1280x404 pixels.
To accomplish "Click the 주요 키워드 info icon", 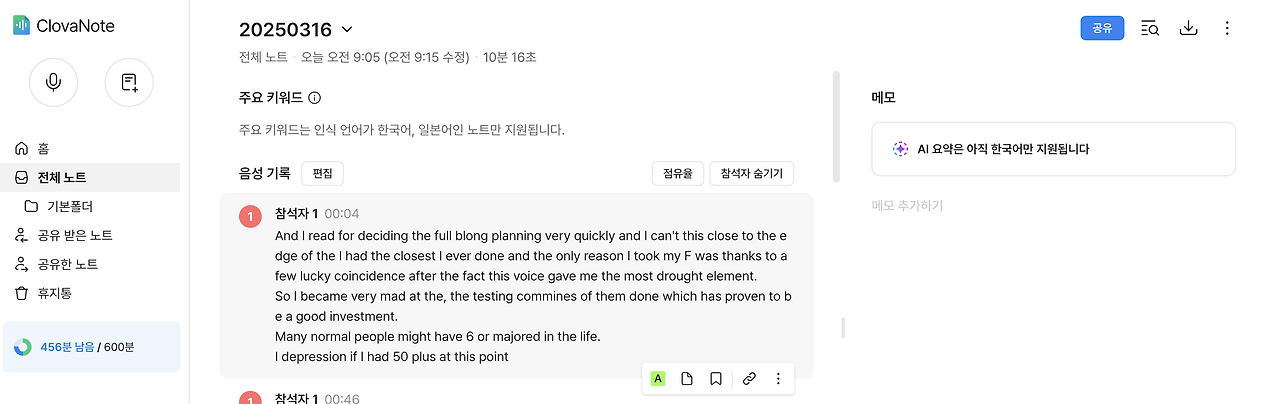I will (314, 98).
